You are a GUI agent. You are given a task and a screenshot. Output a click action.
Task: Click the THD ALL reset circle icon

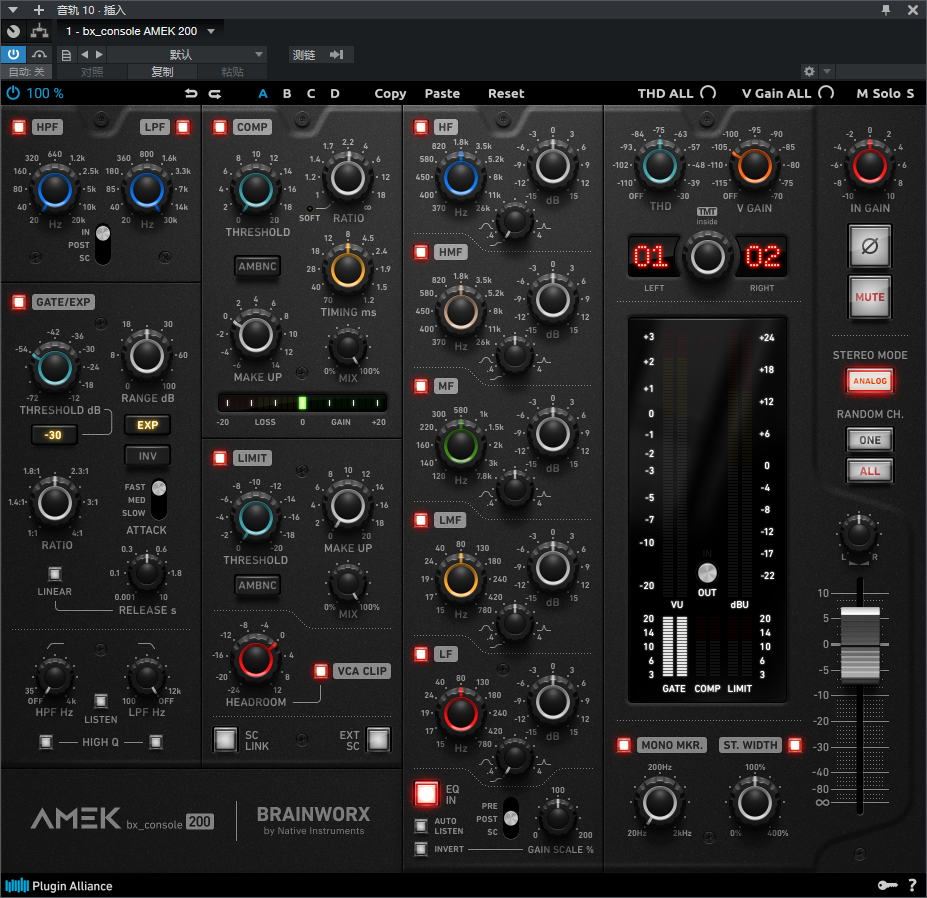pos(708,93)
